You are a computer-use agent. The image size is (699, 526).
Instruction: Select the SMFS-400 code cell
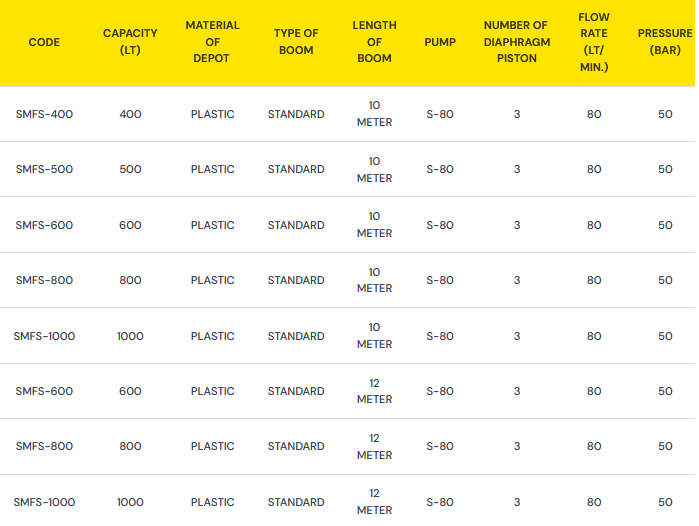[x=44, y=114]
